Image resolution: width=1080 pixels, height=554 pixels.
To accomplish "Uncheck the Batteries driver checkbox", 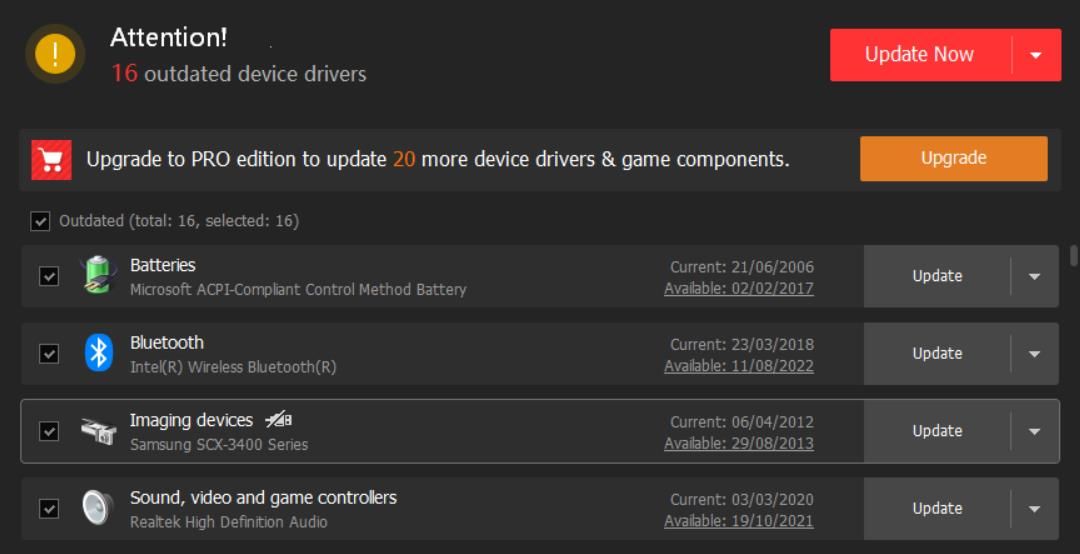I will (x=49, y=276).
